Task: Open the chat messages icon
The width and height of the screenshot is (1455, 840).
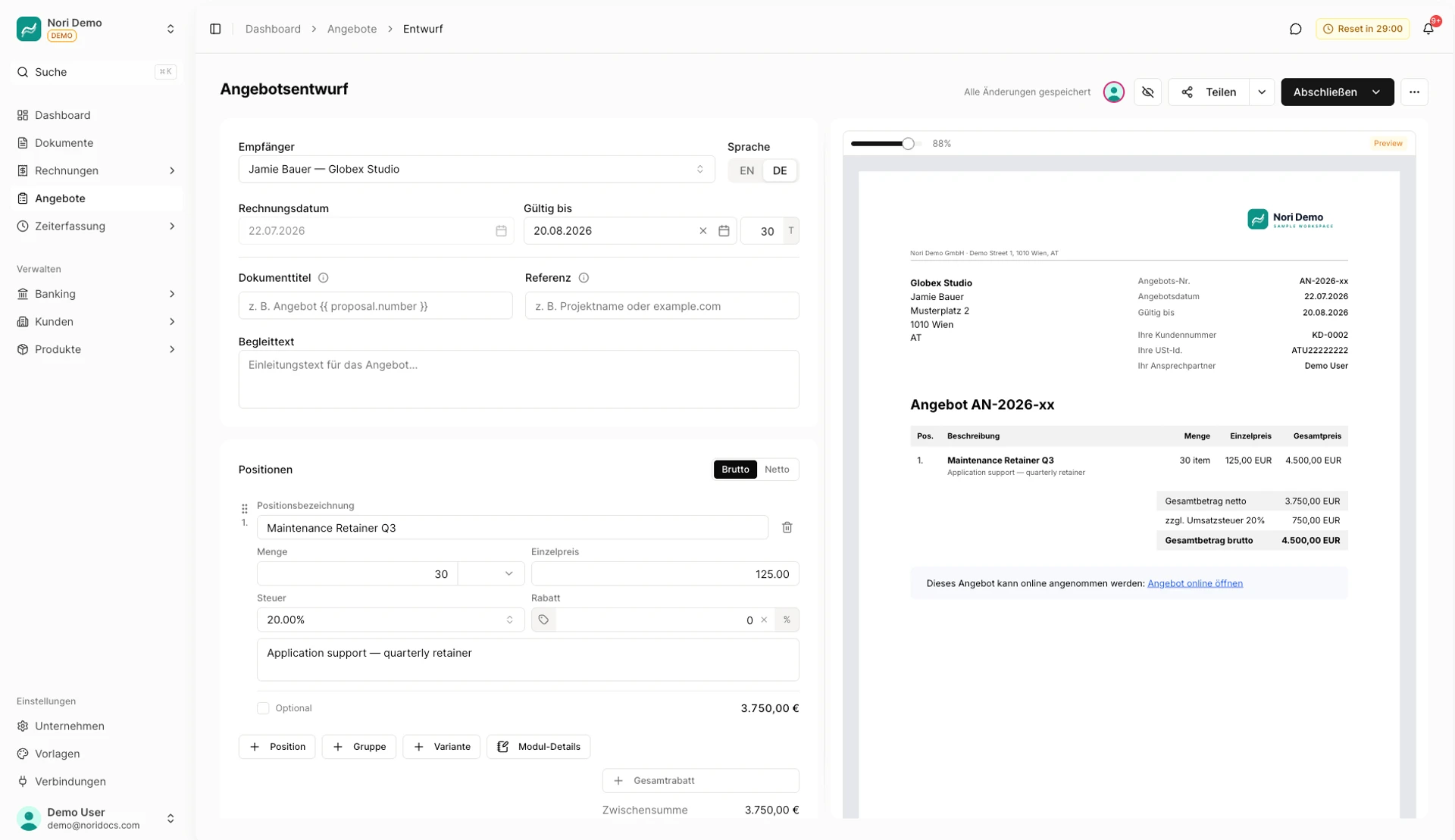Action: [1295, 29]
